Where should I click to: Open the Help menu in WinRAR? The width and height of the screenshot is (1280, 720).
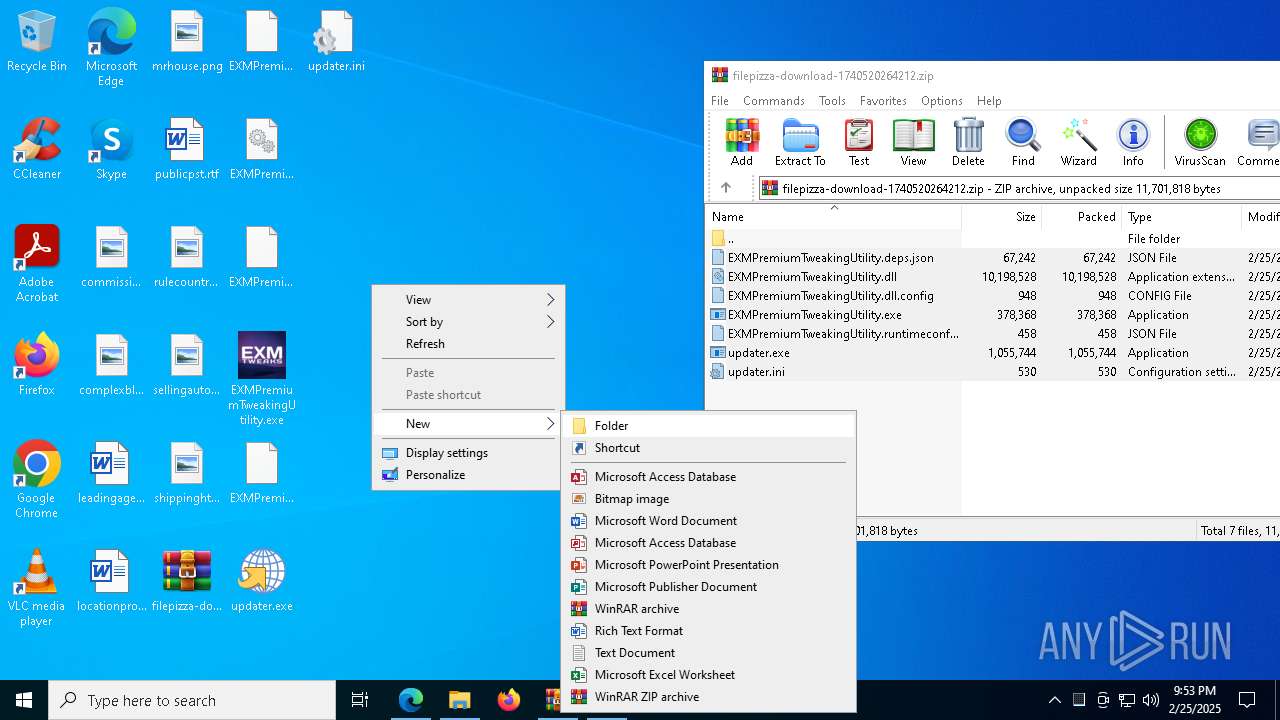point(989,101)
